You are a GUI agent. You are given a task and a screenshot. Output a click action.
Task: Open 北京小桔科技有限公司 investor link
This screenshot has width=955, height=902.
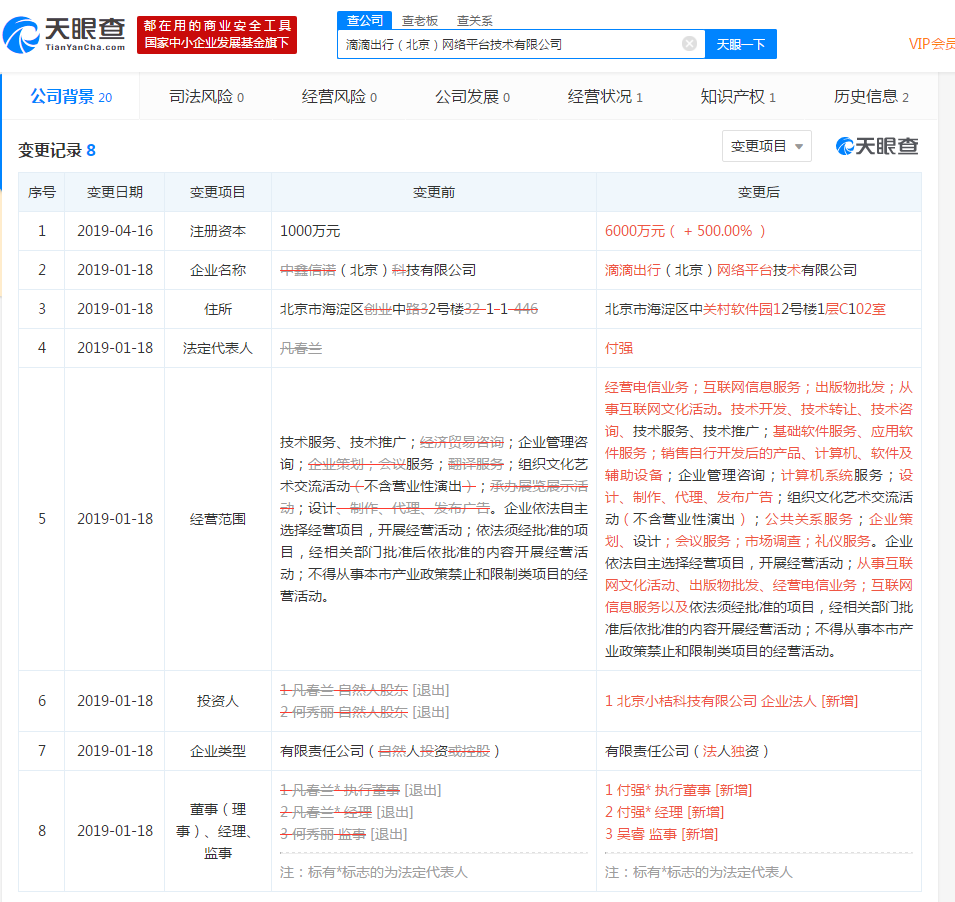pyautogui.click(x=686, y=701)
